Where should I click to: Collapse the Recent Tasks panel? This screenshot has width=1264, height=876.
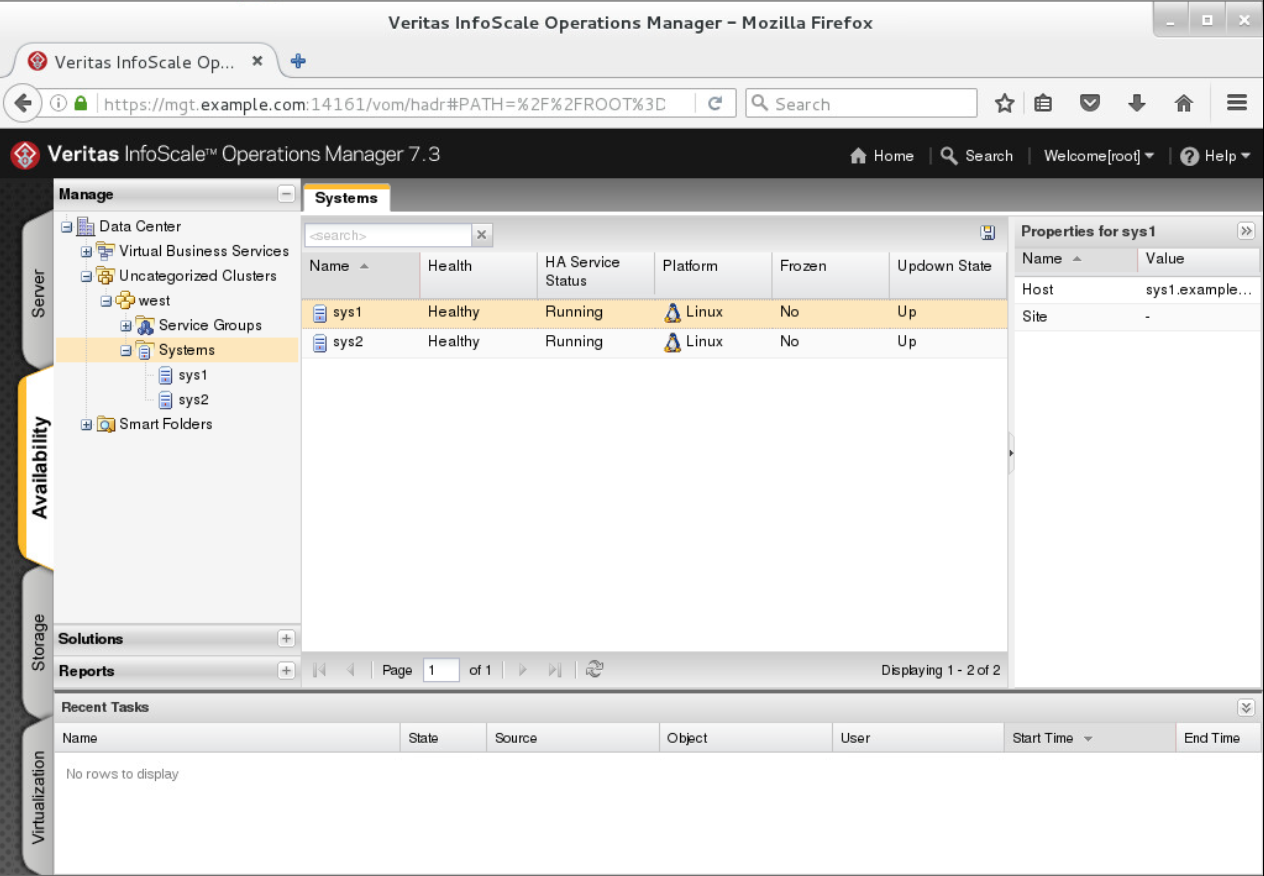tap(1246, 707)
